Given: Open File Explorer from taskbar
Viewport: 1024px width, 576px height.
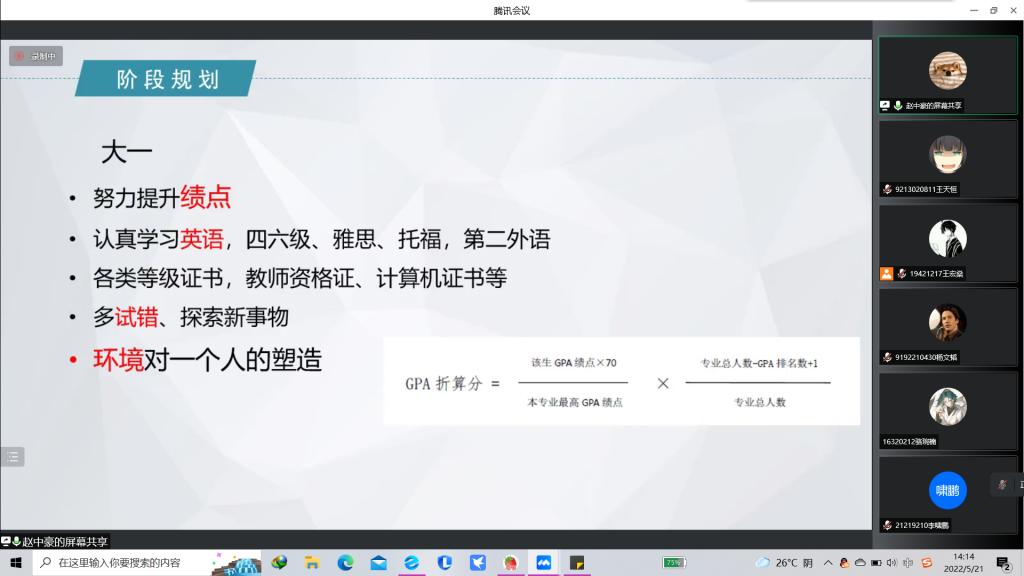Looking at the screenshot, I should [x=312, y=563].
